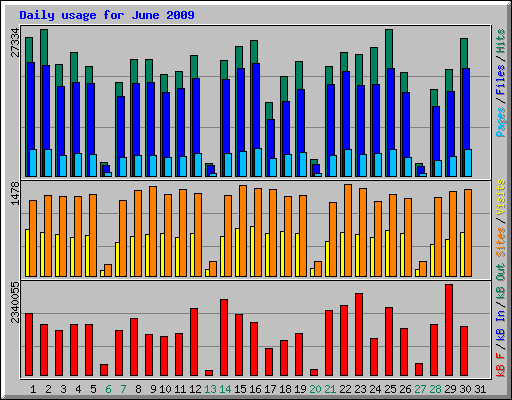This screenshot has width=512, height=400.
Task: Click the 2340055 y-axis value
Action: [x=15, y=302]
